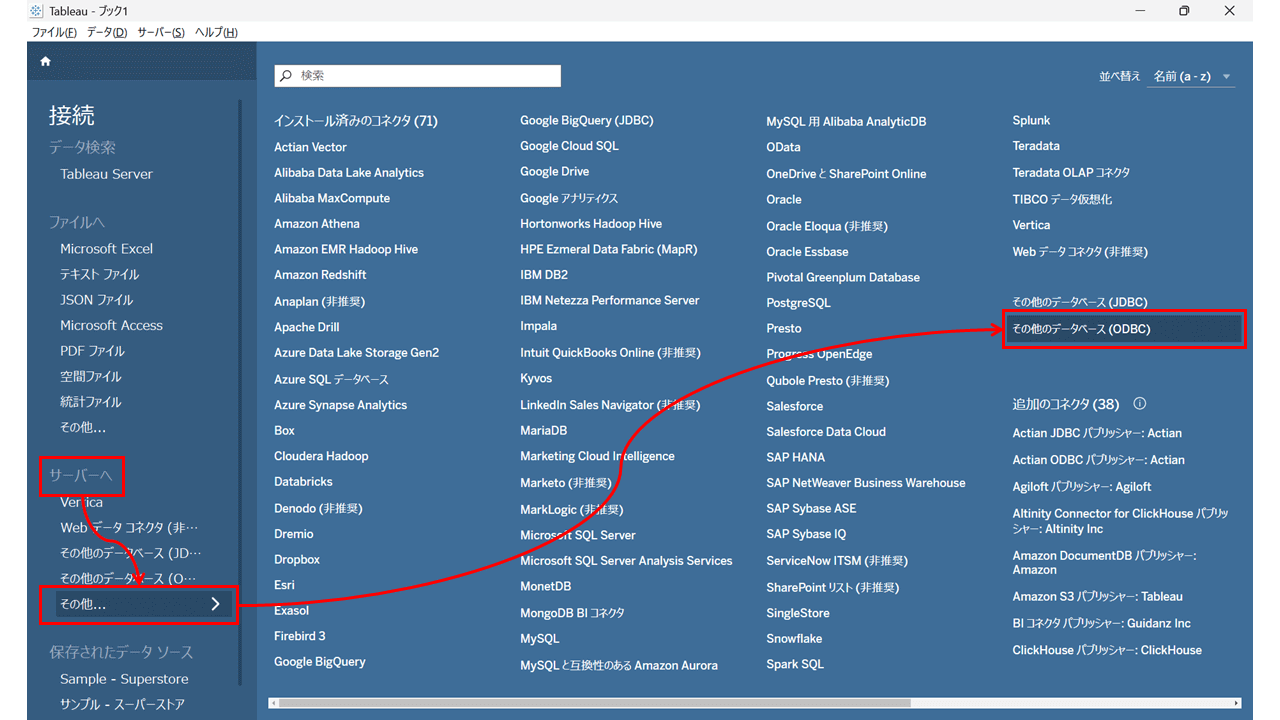The width and height of the screenshot is (1280, 720).
Task: Select テキスト ファイル in the sidebar
Action: (x=99, y=274)
